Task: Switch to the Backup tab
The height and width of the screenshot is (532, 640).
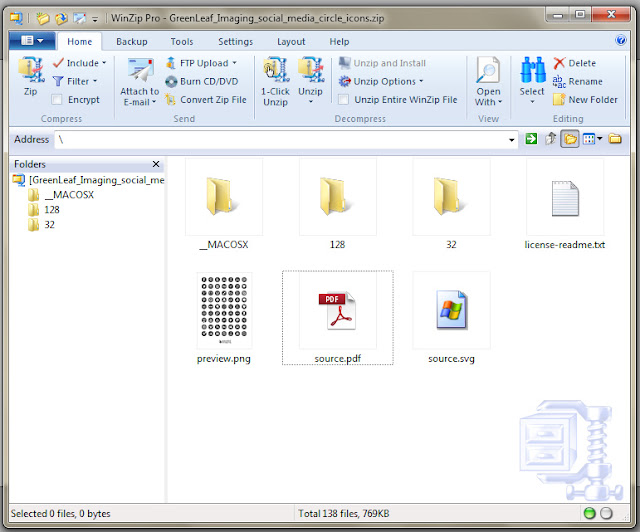Action: pyautogui.click(x=131, y=42)
